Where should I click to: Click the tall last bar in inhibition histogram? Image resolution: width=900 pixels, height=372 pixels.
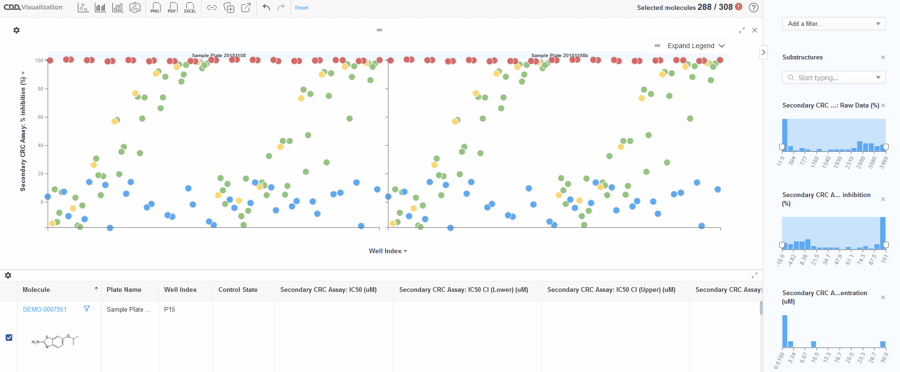pos(883,233)
